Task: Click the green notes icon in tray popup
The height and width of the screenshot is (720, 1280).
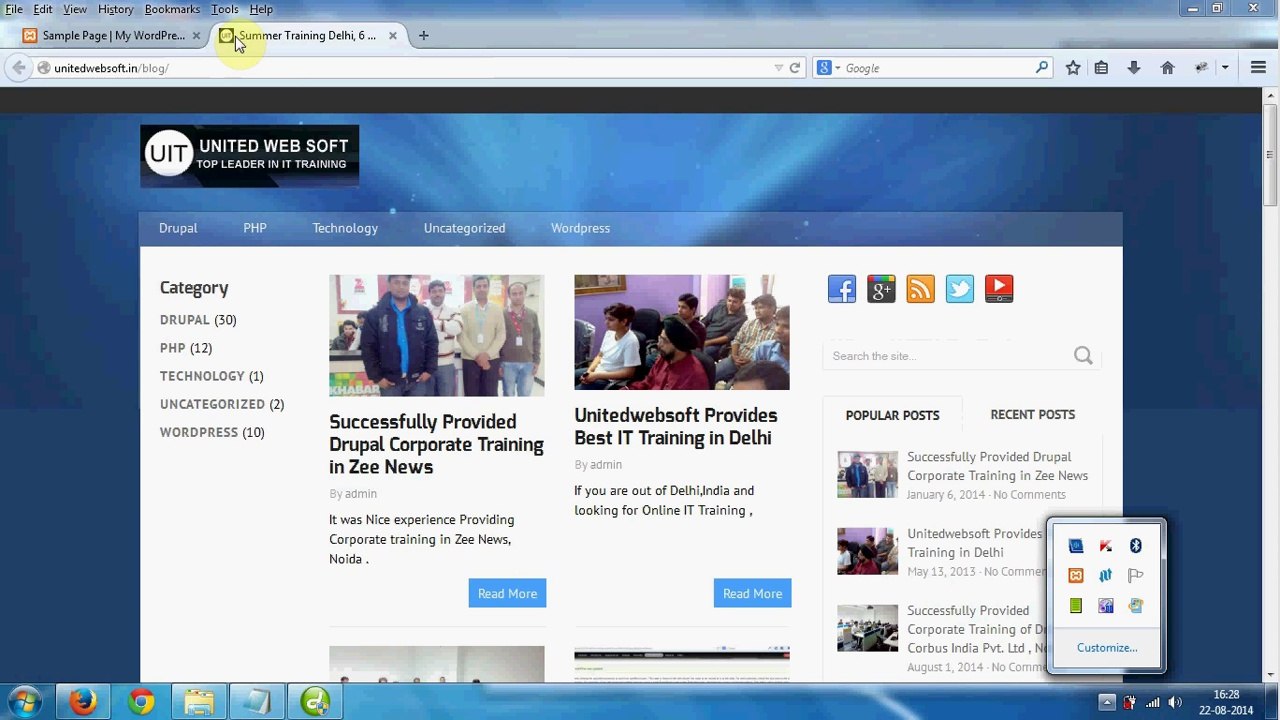Action: (x=1076, y=605)
